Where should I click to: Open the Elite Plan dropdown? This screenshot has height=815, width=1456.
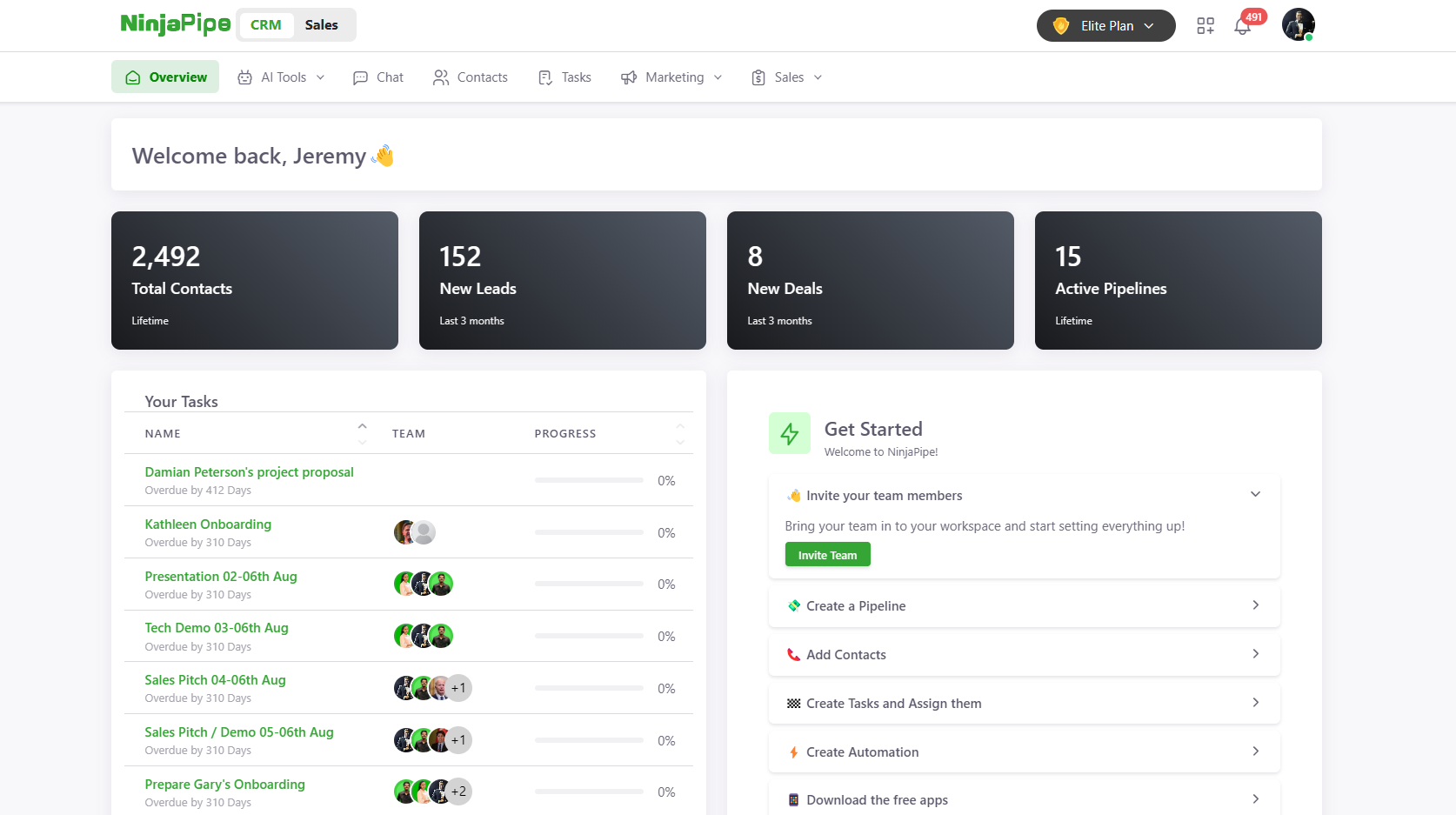[1105, 25]
